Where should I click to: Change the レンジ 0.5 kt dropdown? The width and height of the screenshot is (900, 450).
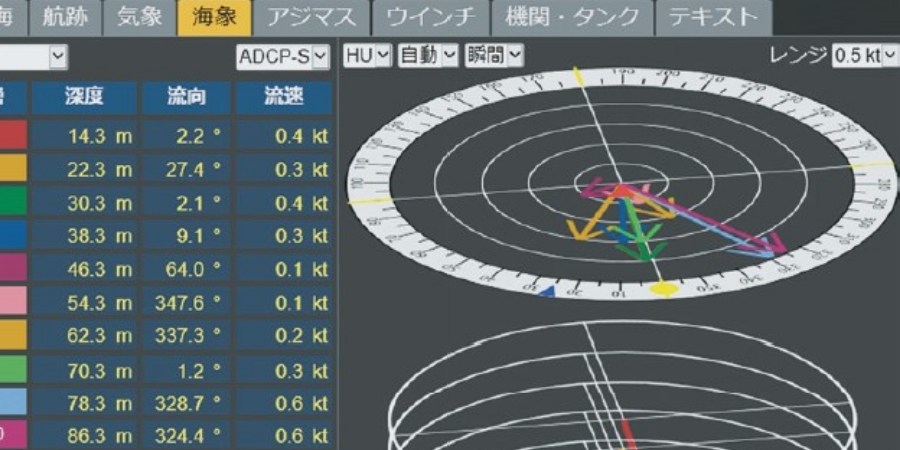[864, 56]
